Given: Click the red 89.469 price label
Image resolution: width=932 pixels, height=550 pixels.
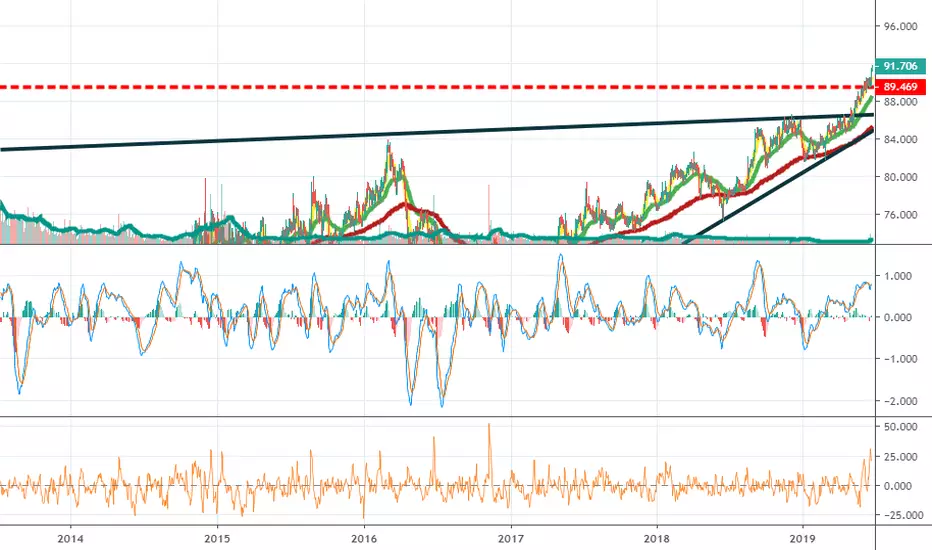Looking at the screenshot, I should [x=900, y=87].
